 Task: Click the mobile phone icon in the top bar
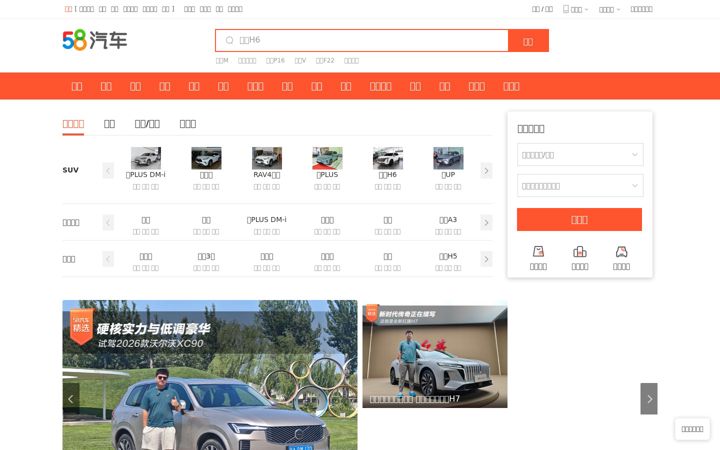click(x=566, y=9)
